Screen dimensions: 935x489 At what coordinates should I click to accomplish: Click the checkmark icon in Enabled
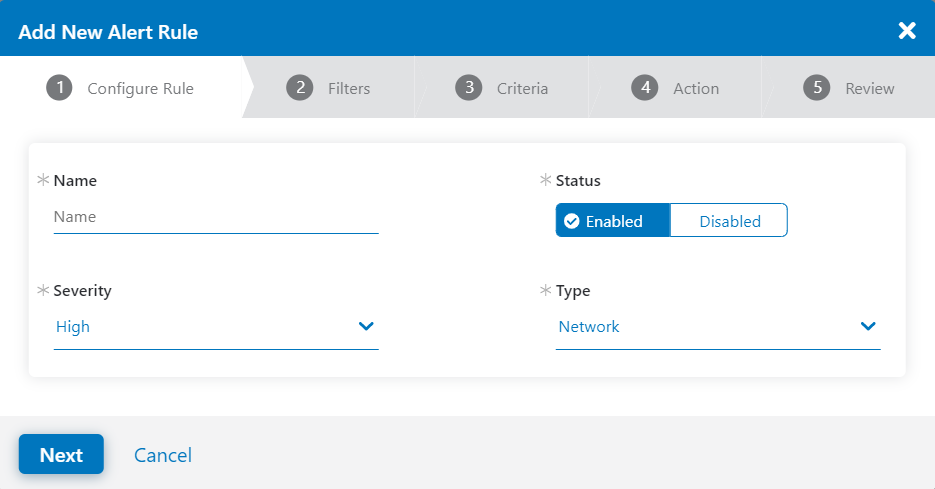[x=572, y=221]
